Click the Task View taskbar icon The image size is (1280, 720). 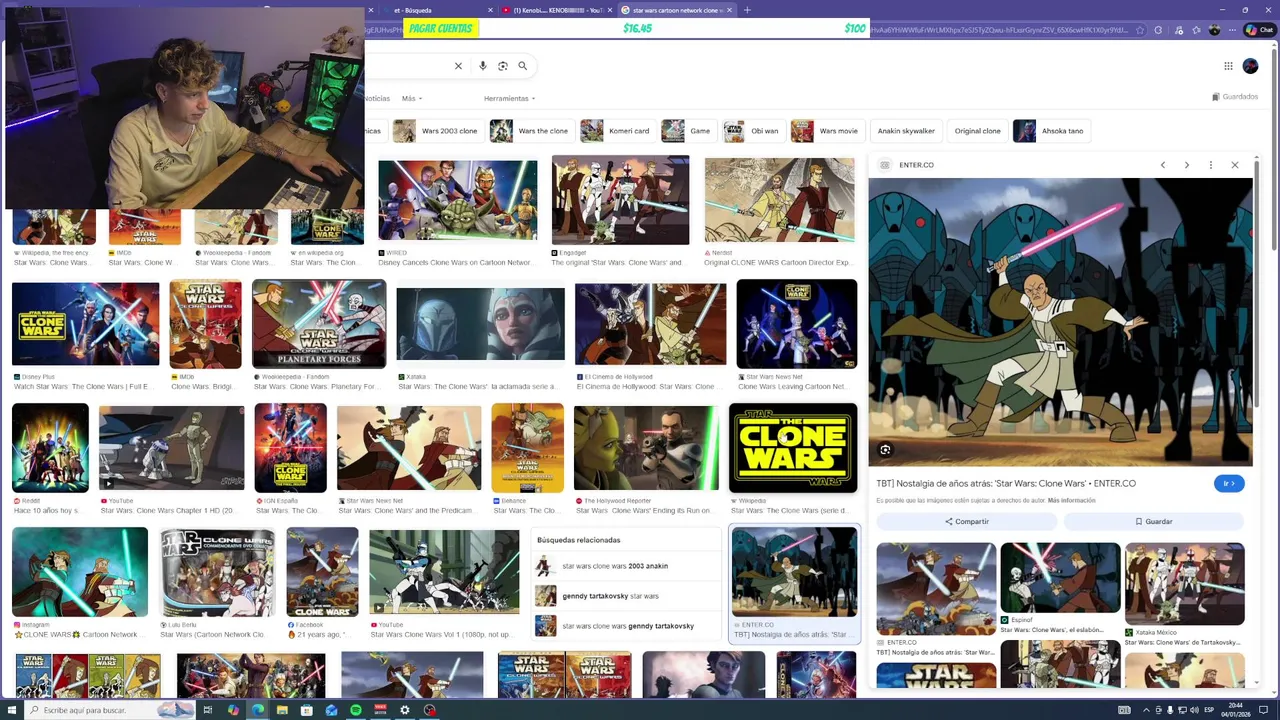click(x=208, y=710)
